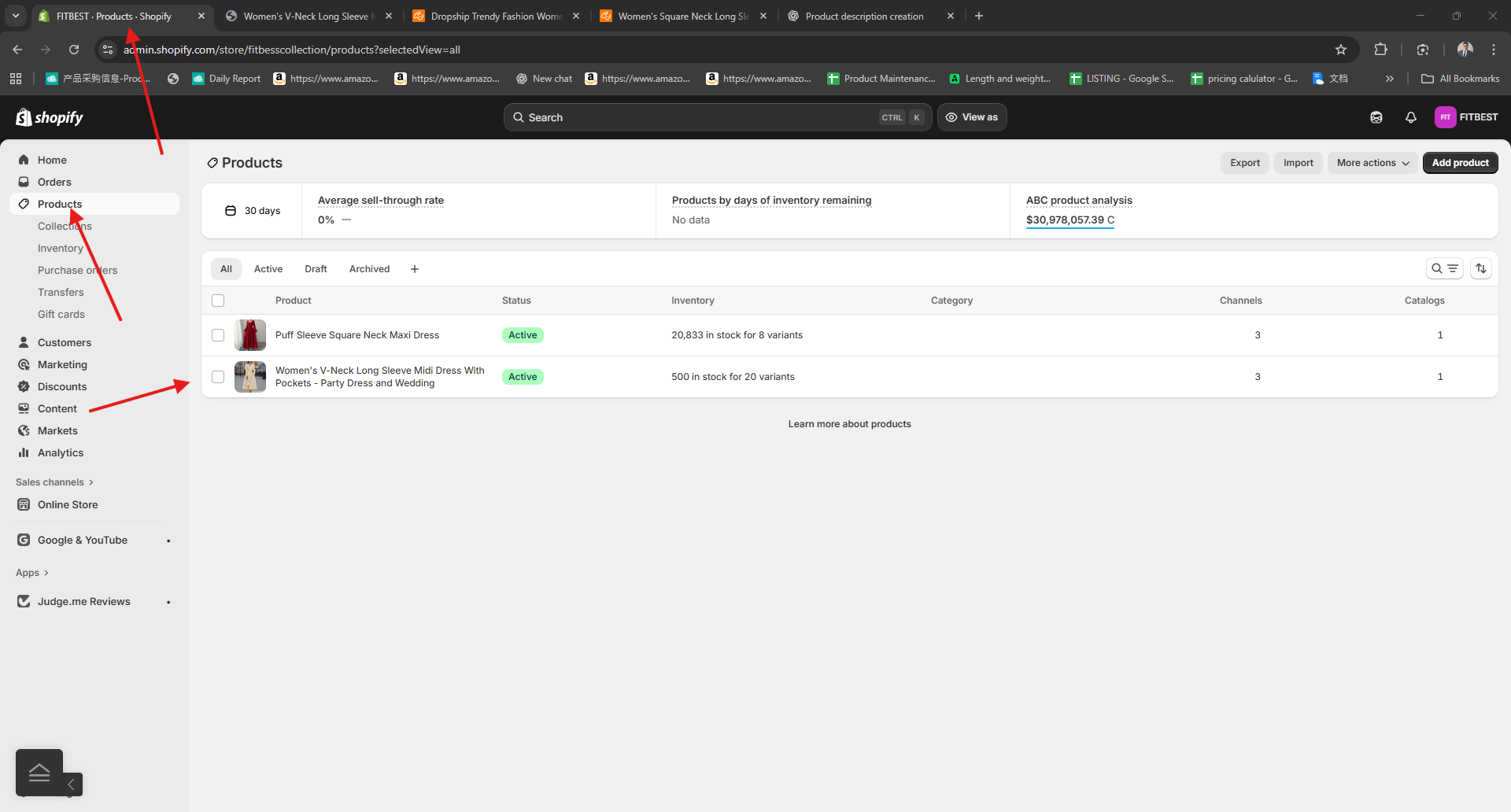This screenshot has width=1511, height=812.
Task: Click the Add product button
Action: (1460, 163)
